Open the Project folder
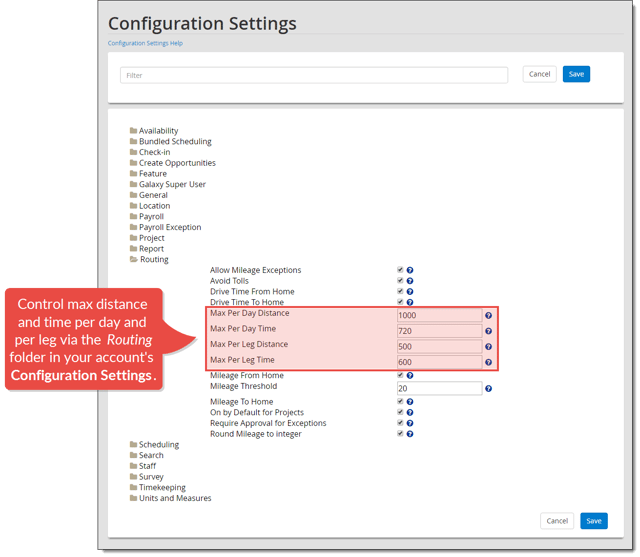Screen dimensions: 640x557 [147, 238]
